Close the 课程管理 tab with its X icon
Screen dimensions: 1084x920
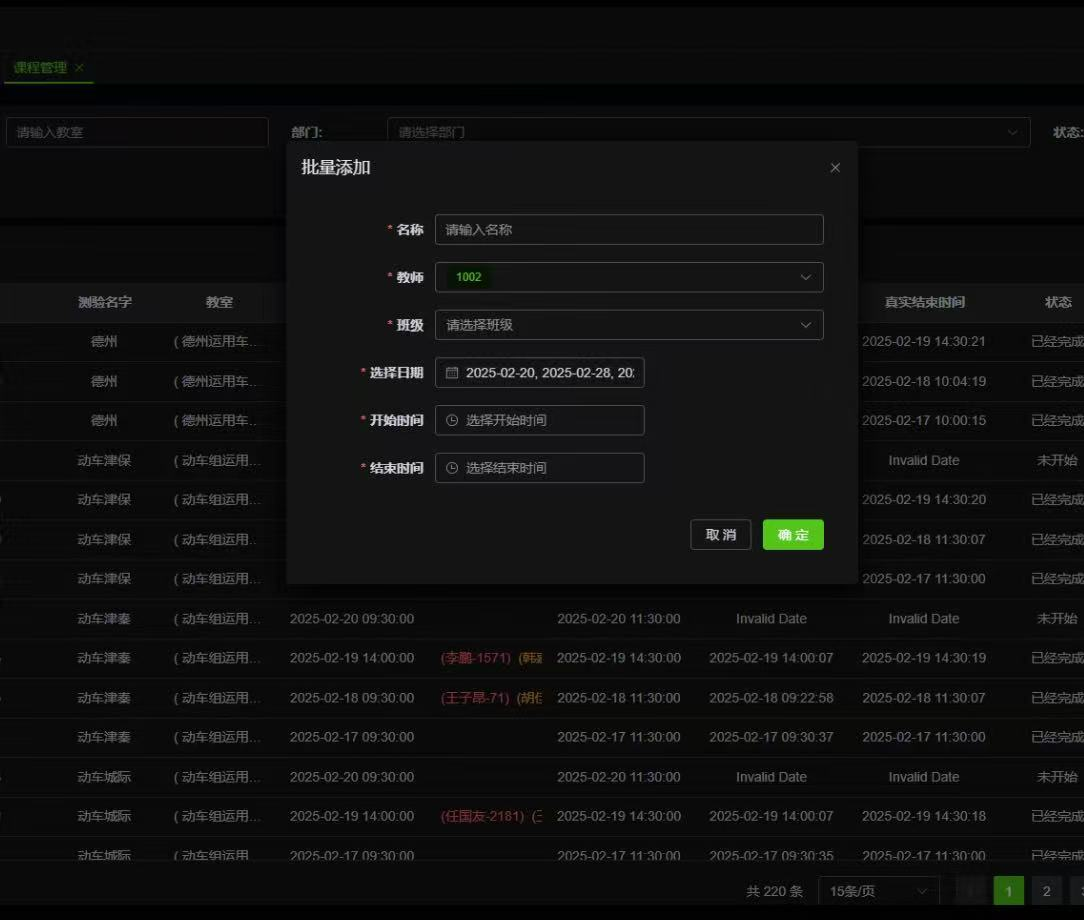coord(80,68)
